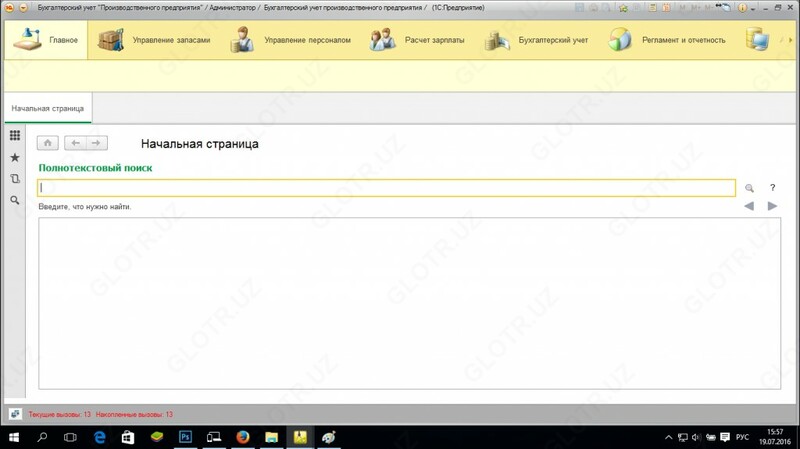Click the mouse pointer tool icon in the title bar

(x=723, y=7)
